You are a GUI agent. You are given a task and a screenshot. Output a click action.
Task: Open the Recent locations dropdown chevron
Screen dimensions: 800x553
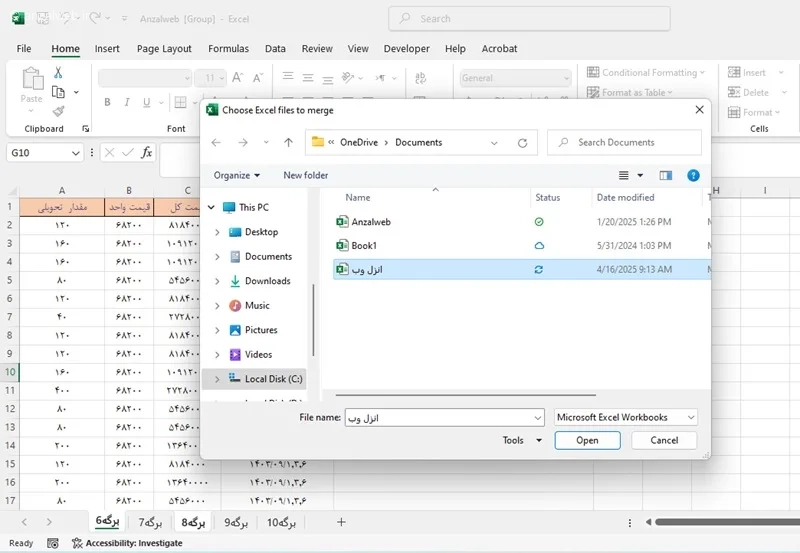tap(266, 143)
